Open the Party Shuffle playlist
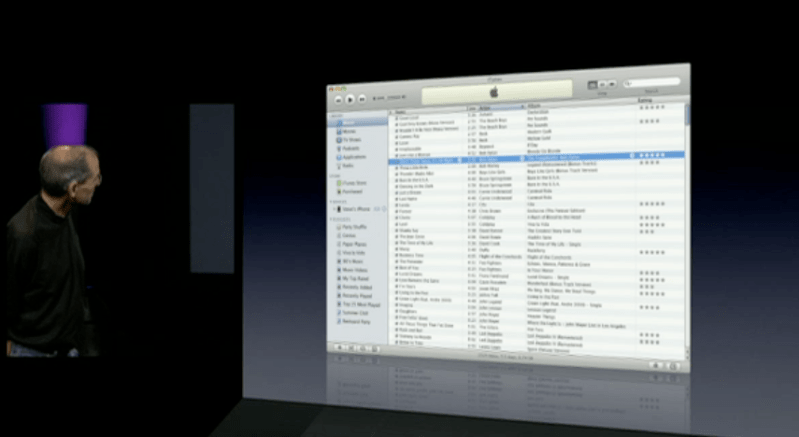799x437 pixels. pyautogui.click(x=355, y=226)
